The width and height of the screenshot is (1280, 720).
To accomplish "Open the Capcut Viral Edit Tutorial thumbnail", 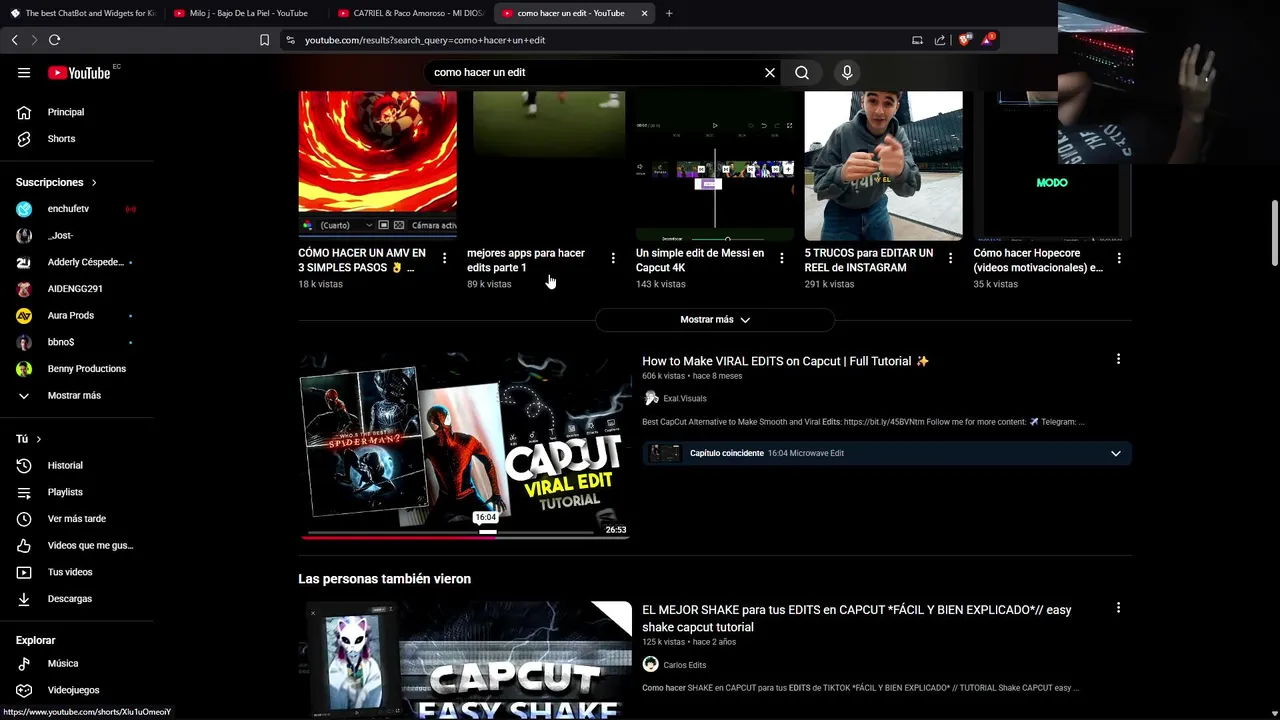I will pos(465,446).
